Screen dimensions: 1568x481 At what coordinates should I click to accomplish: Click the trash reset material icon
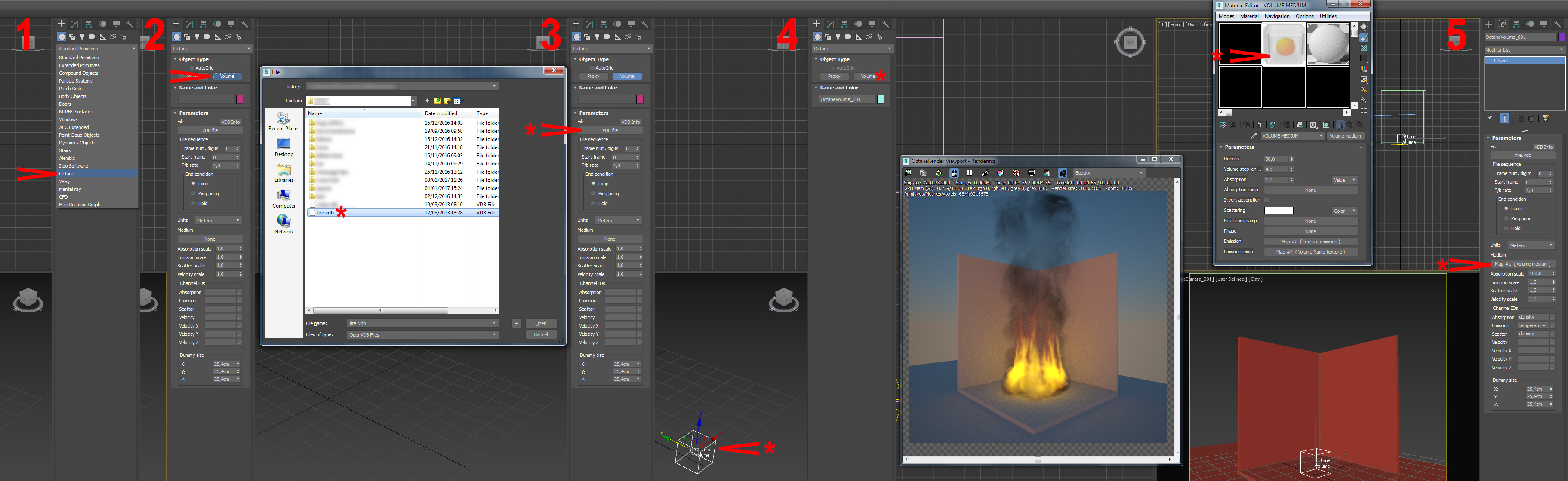pos(1260,125)
